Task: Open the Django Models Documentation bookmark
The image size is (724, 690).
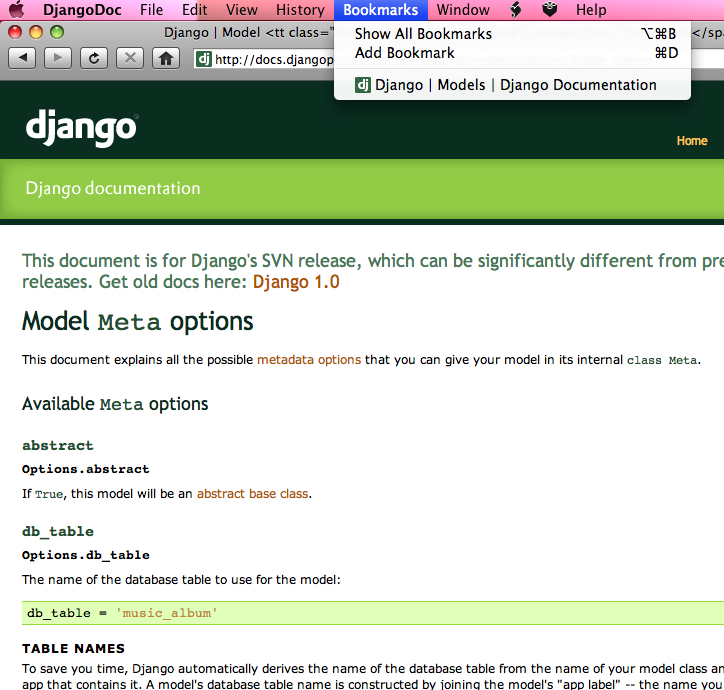Action: pos(513,85)
